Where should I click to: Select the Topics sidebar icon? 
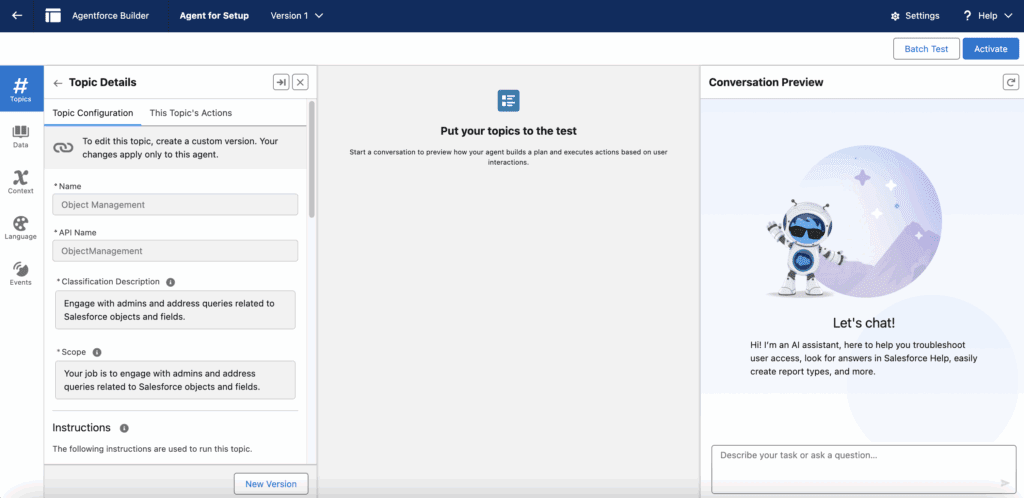(x=21, y=89)
